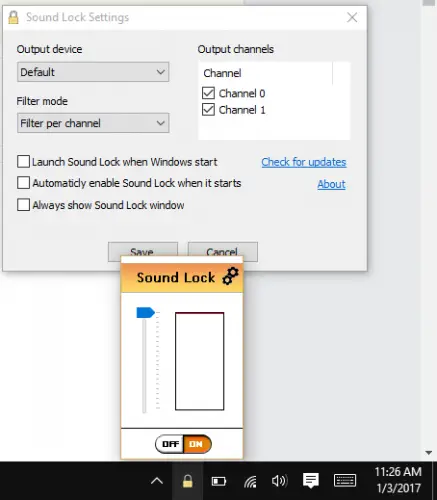The height and width of the screenshot is (500, 437).
Task: Open the battery status tray icon
Action: pyautogui.click(x=219, y=481)
